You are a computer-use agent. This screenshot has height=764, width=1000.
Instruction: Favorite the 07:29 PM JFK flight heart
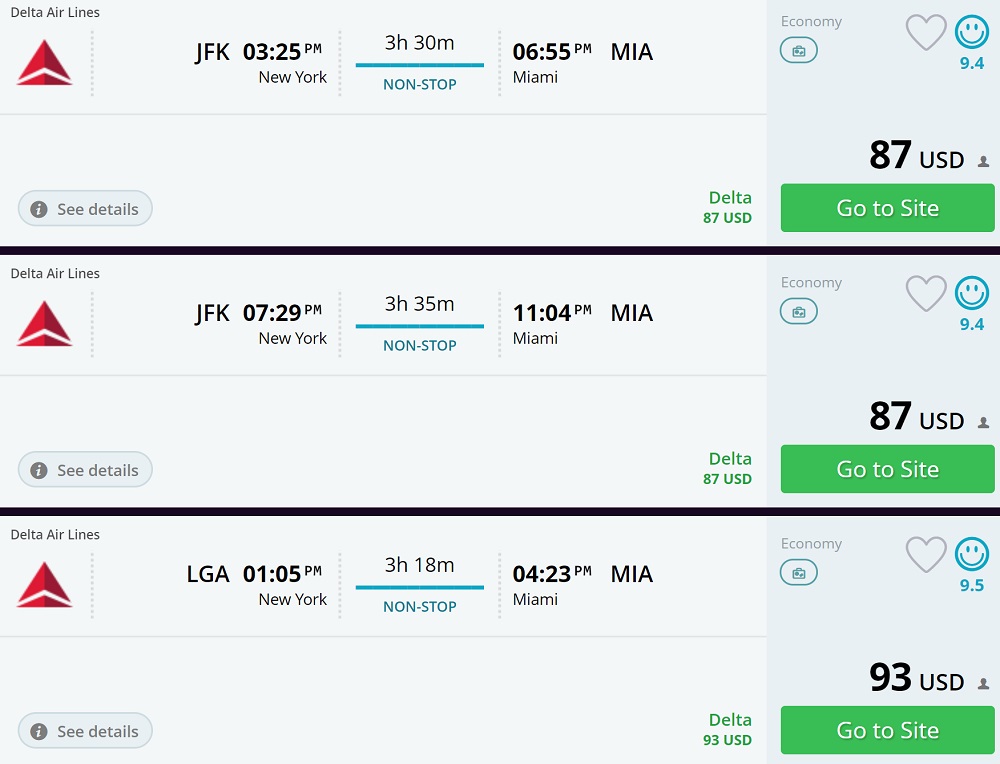(x=925, y=294)
